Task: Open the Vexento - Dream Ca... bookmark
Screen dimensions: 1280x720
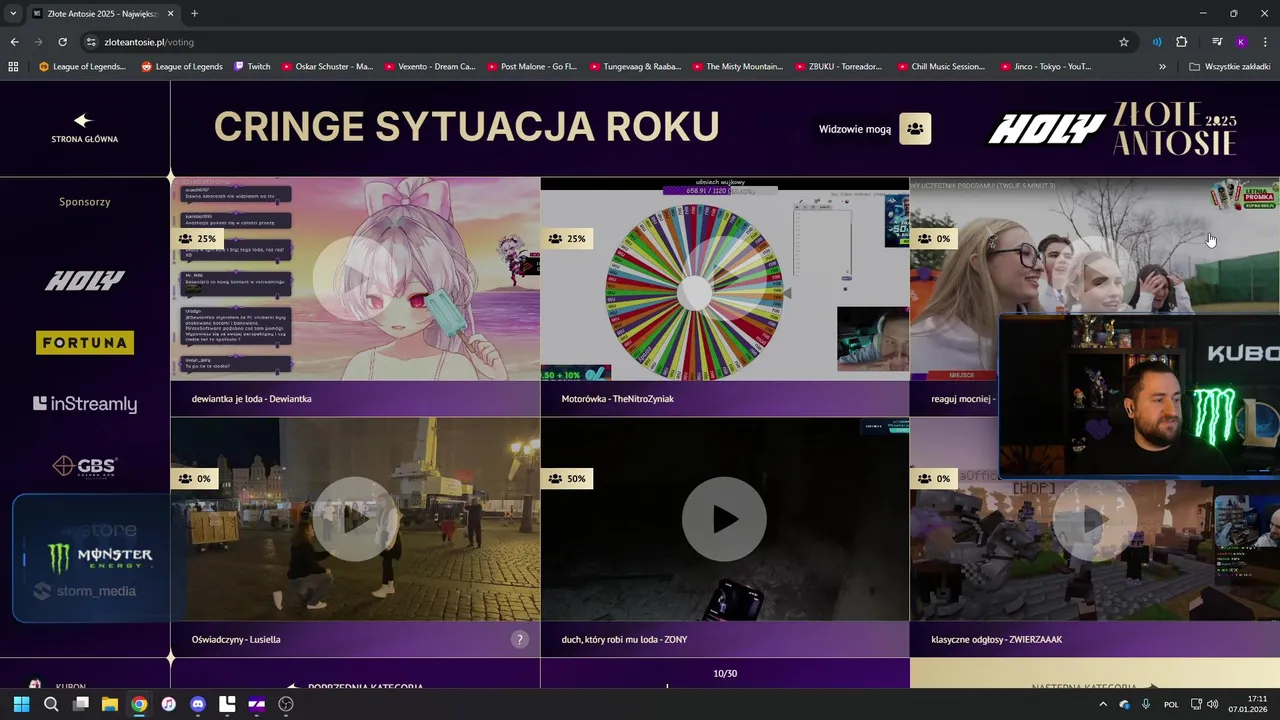Action: coord(430,67)
